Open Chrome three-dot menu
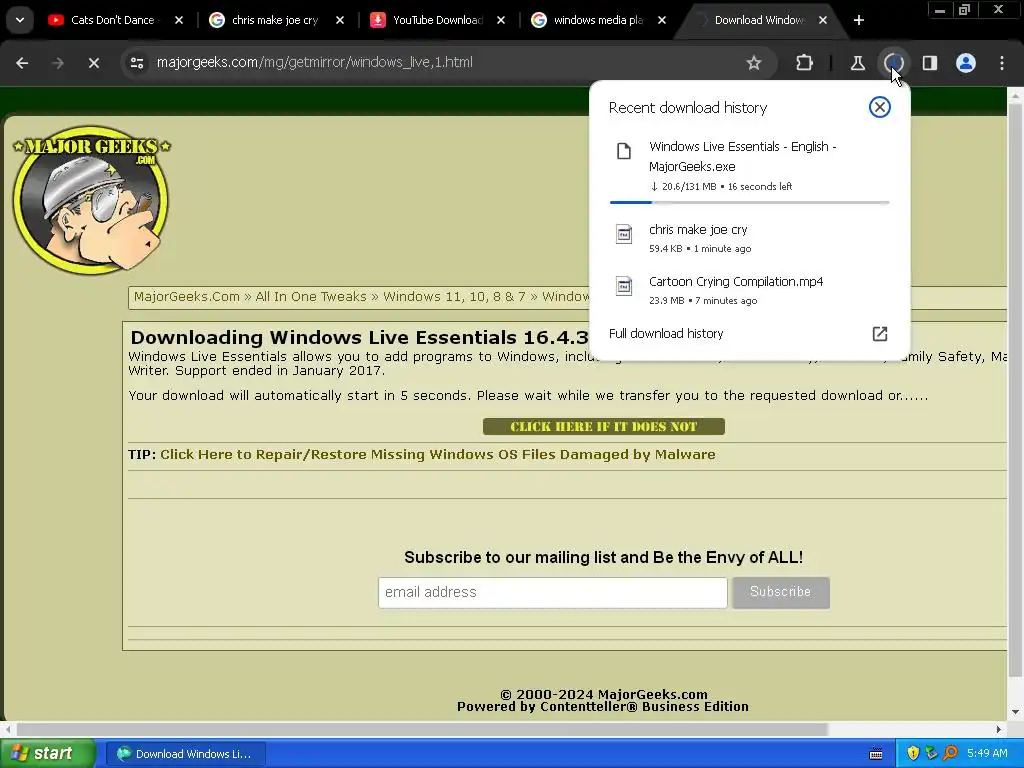Viewport: 1024px width, 768px height. (1002, 63)
